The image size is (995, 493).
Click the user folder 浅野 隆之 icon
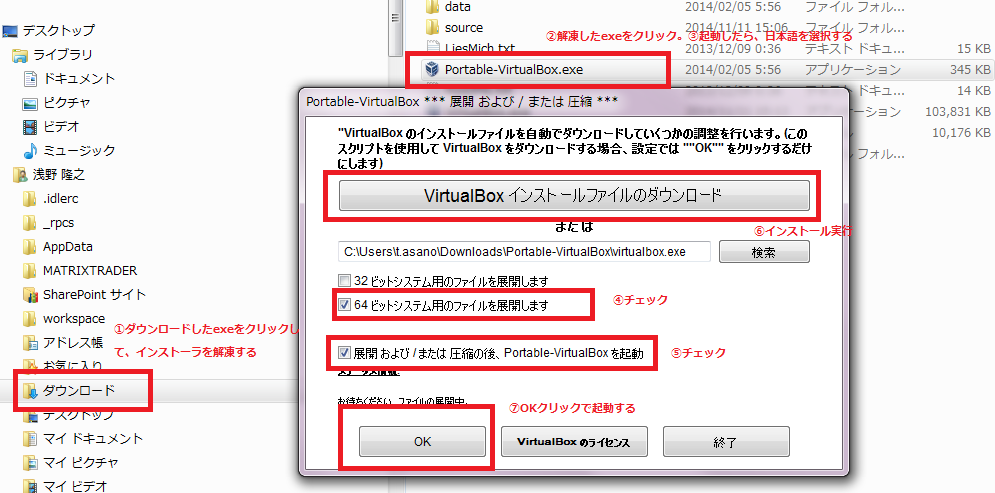coord(20,175)
